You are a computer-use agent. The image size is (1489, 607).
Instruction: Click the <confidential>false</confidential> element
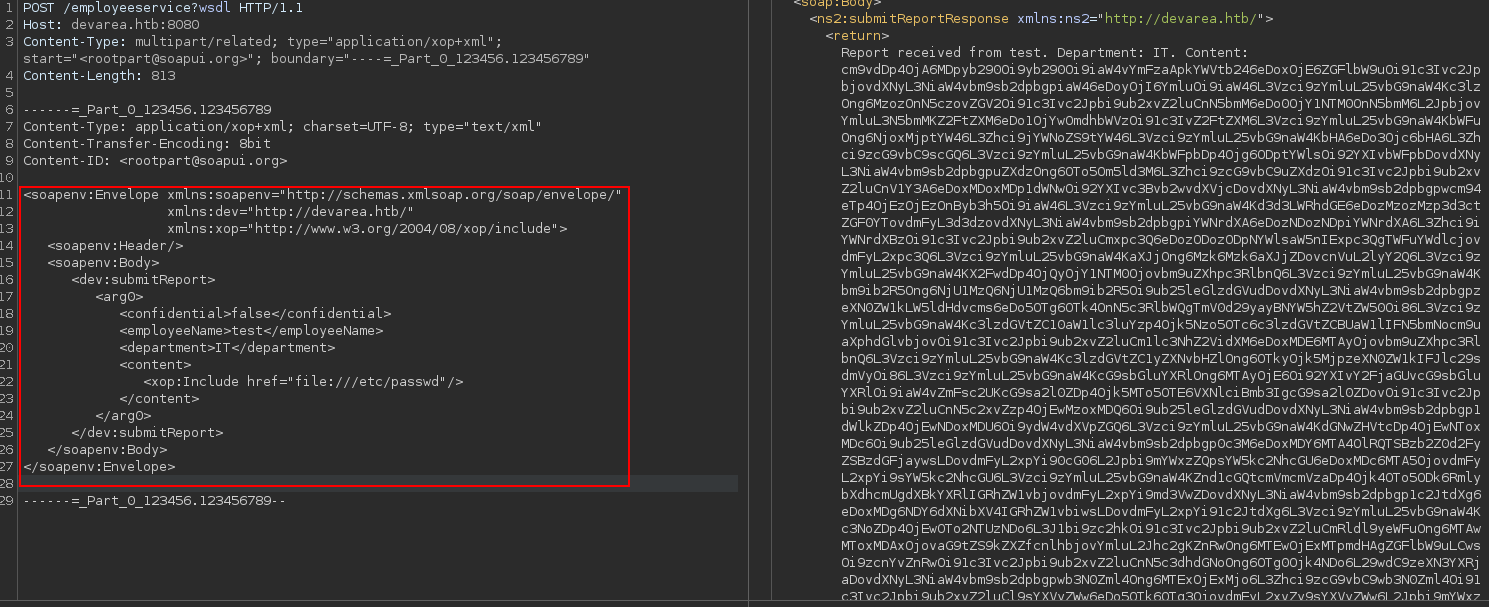[255, 313]
